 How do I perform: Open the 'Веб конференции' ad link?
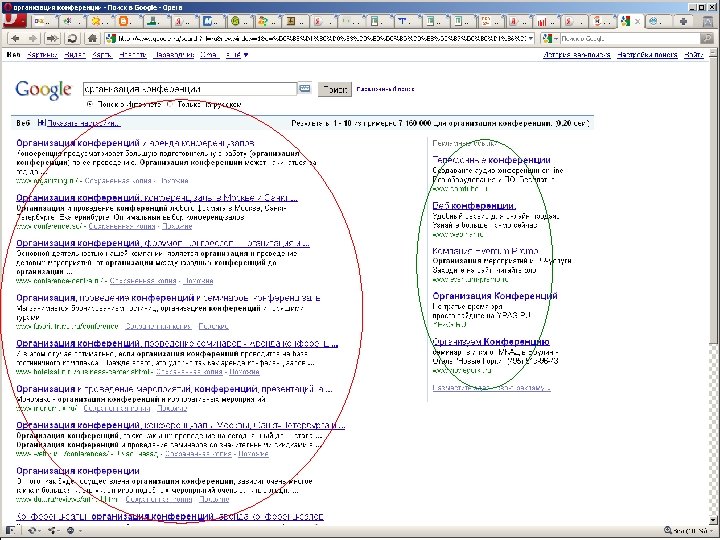(474, 205)
